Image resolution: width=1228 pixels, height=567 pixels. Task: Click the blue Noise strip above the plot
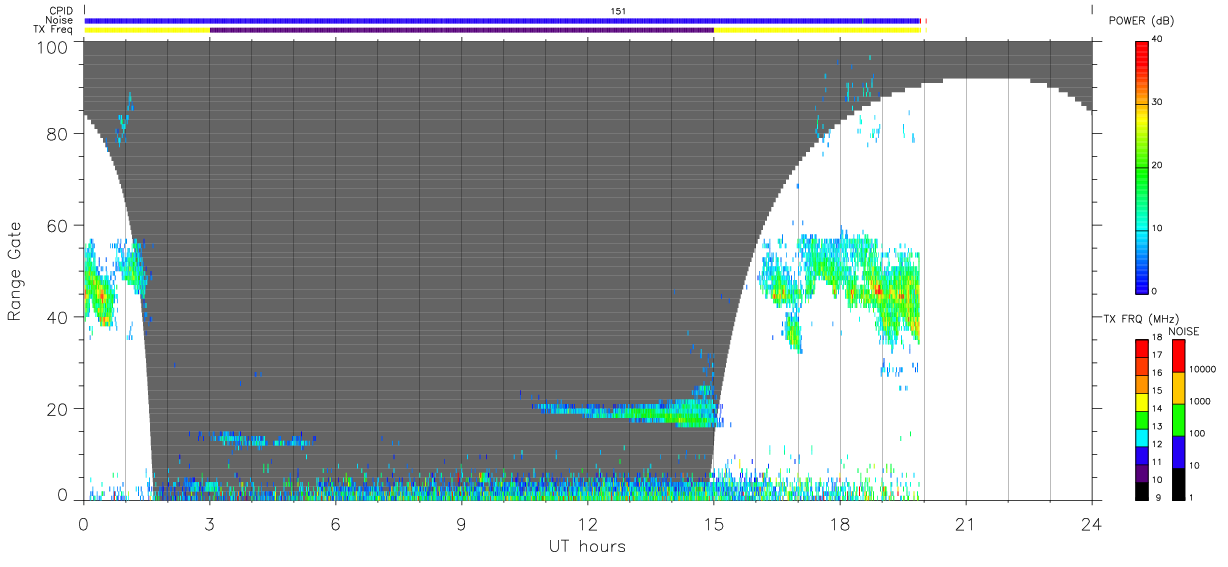point(502,20)
